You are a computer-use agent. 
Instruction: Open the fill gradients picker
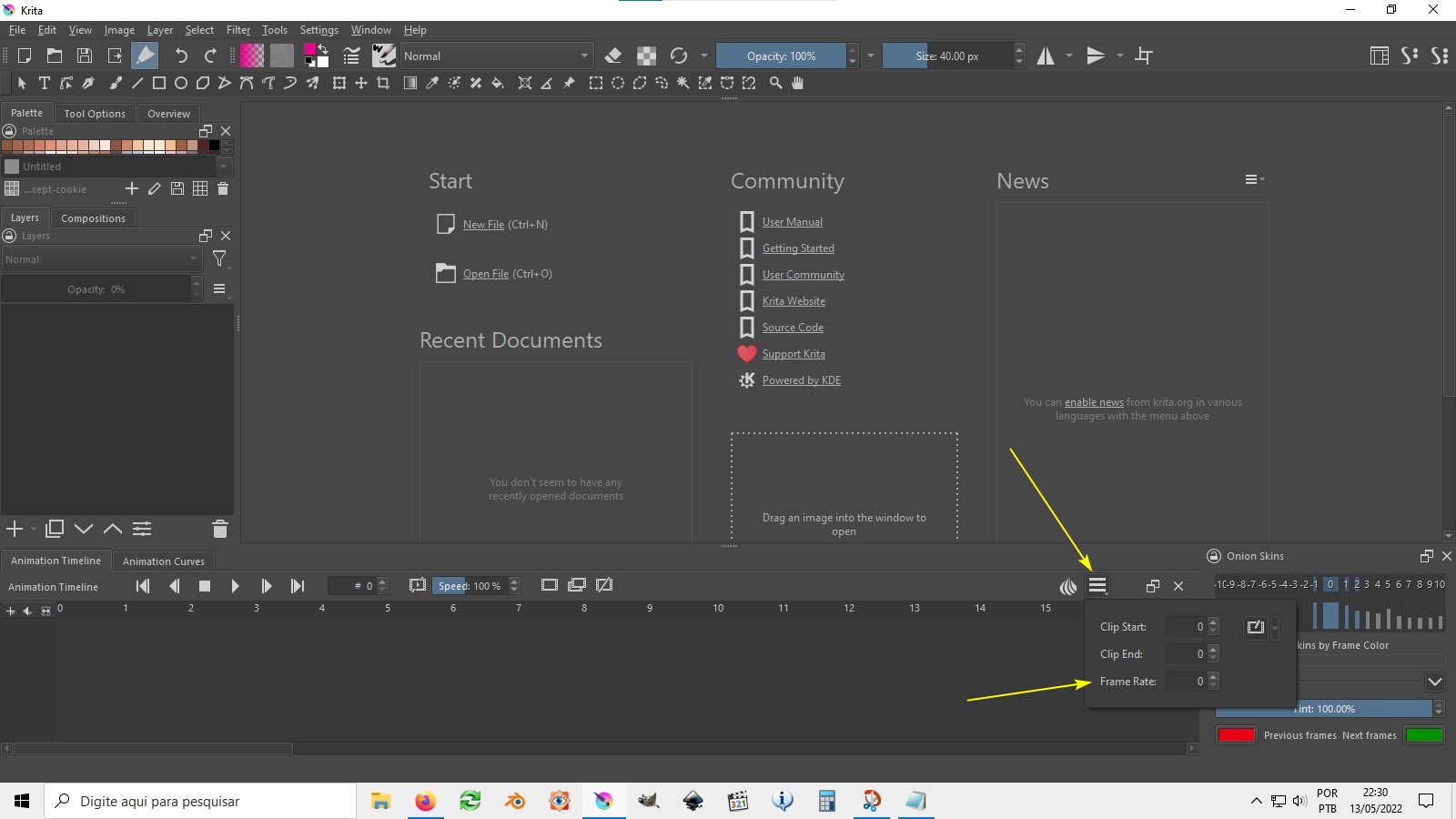tap(252, 56)
